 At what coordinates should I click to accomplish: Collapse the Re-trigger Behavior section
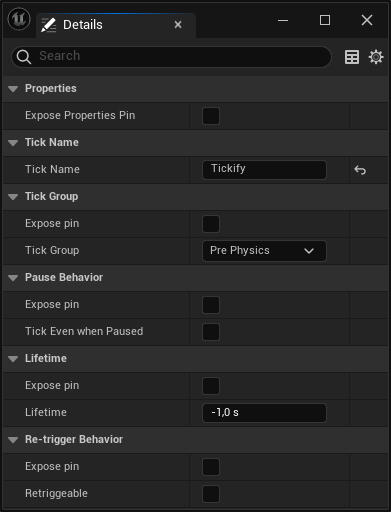click(x=13, y=440)
